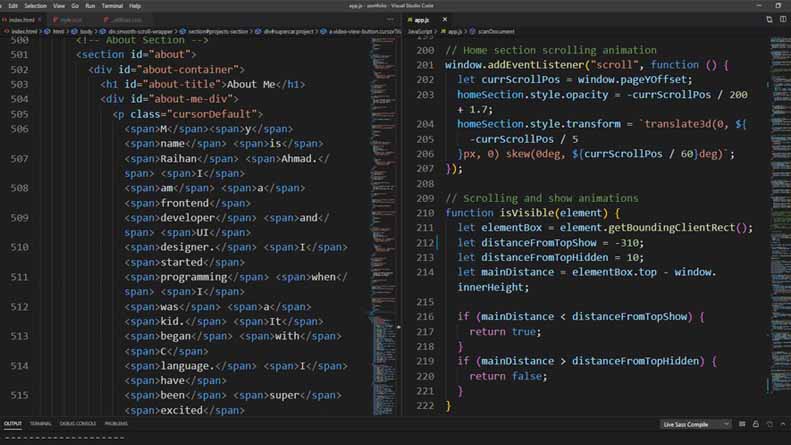Click line number 515 in left editor
791x445 pixels.
(19, 395)
